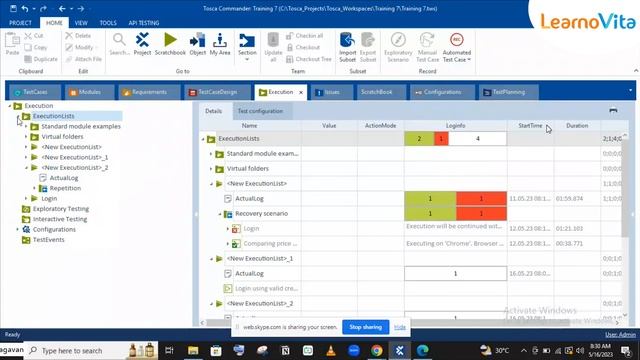Image resolution: width=640 pixels, height=360 pixels.
Task: Start an Exploratory Scenario recording
Action: pos(398,47)
